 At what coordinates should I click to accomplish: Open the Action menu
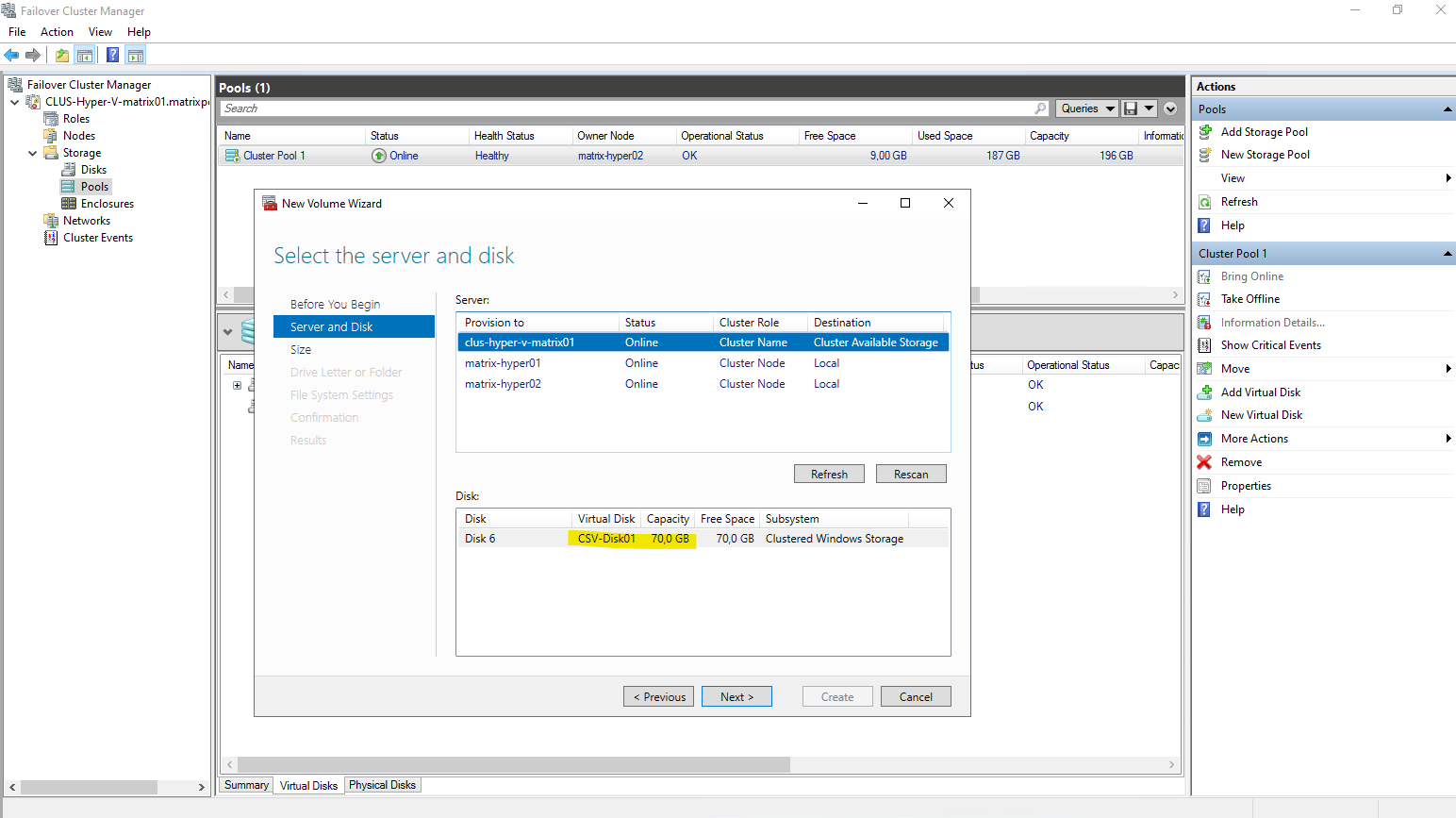tap(57, 32)
